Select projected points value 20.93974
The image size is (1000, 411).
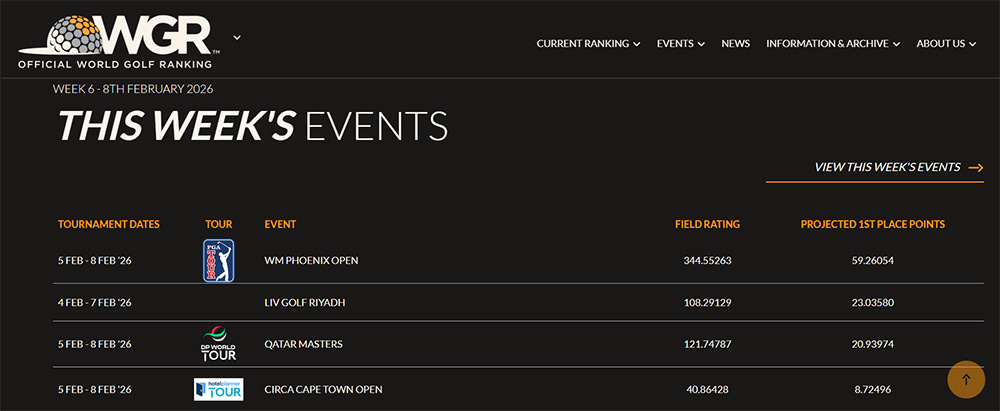coord(872,344)
